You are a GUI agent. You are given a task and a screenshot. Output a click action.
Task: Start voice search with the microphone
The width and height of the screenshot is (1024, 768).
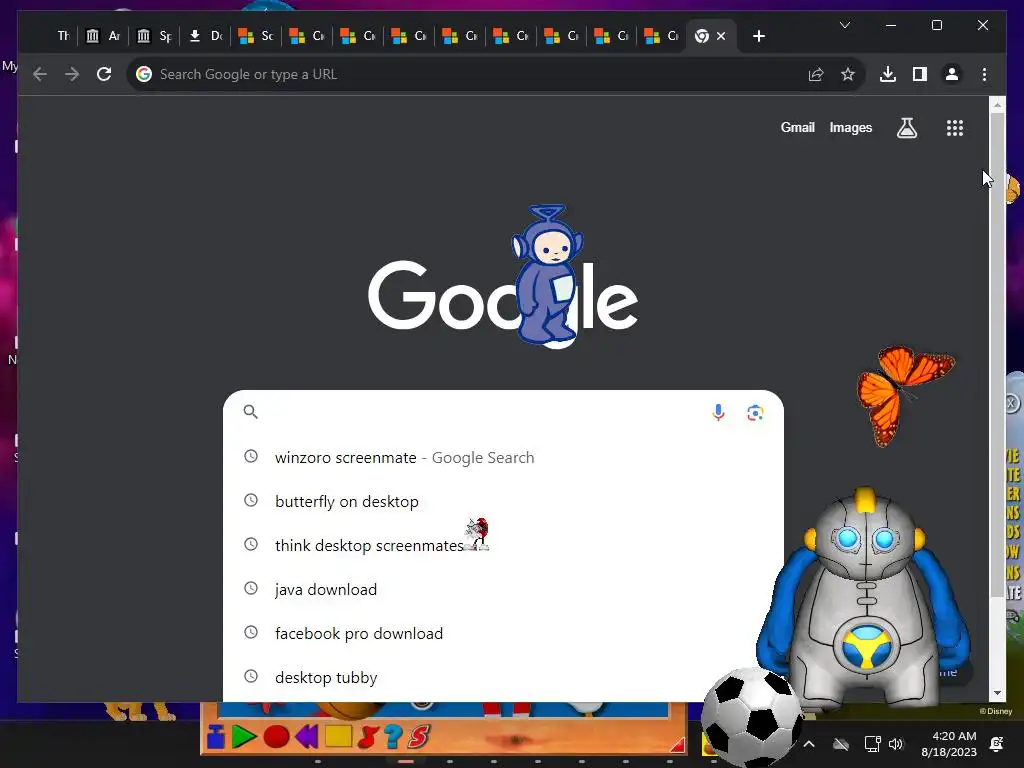click(x=718, y=413)
